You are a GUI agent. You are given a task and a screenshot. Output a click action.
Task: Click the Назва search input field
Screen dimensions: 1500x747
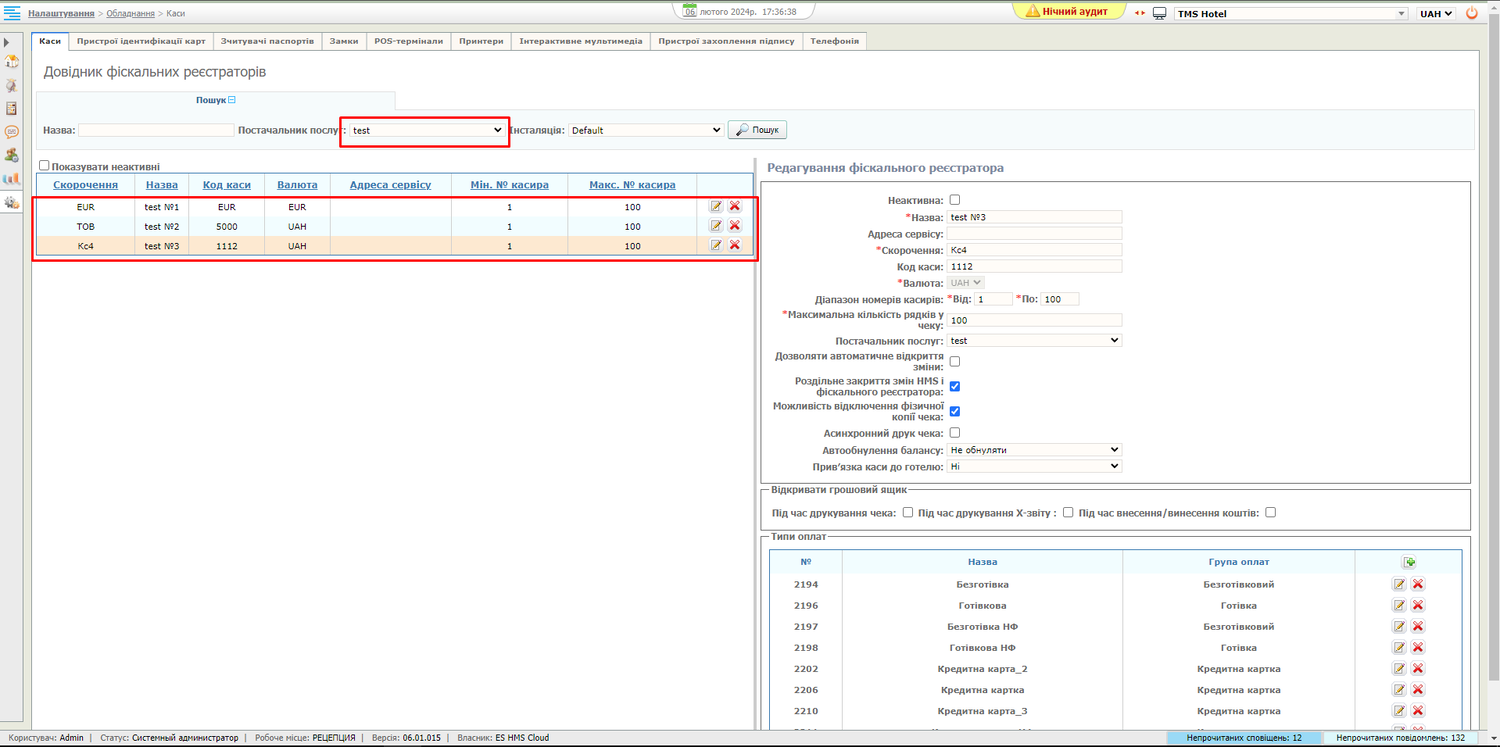(x=156, y=130)
